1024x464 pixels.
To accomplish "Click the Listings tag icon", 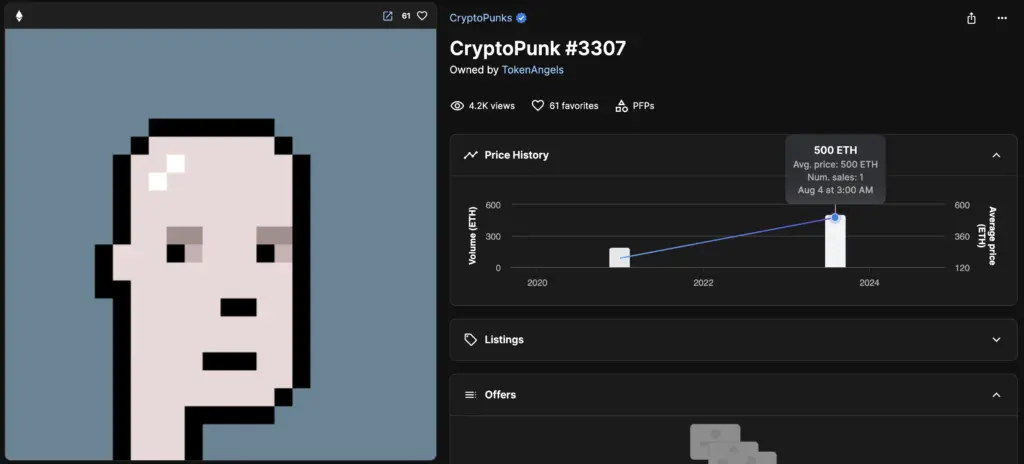I will pos(470,340).
